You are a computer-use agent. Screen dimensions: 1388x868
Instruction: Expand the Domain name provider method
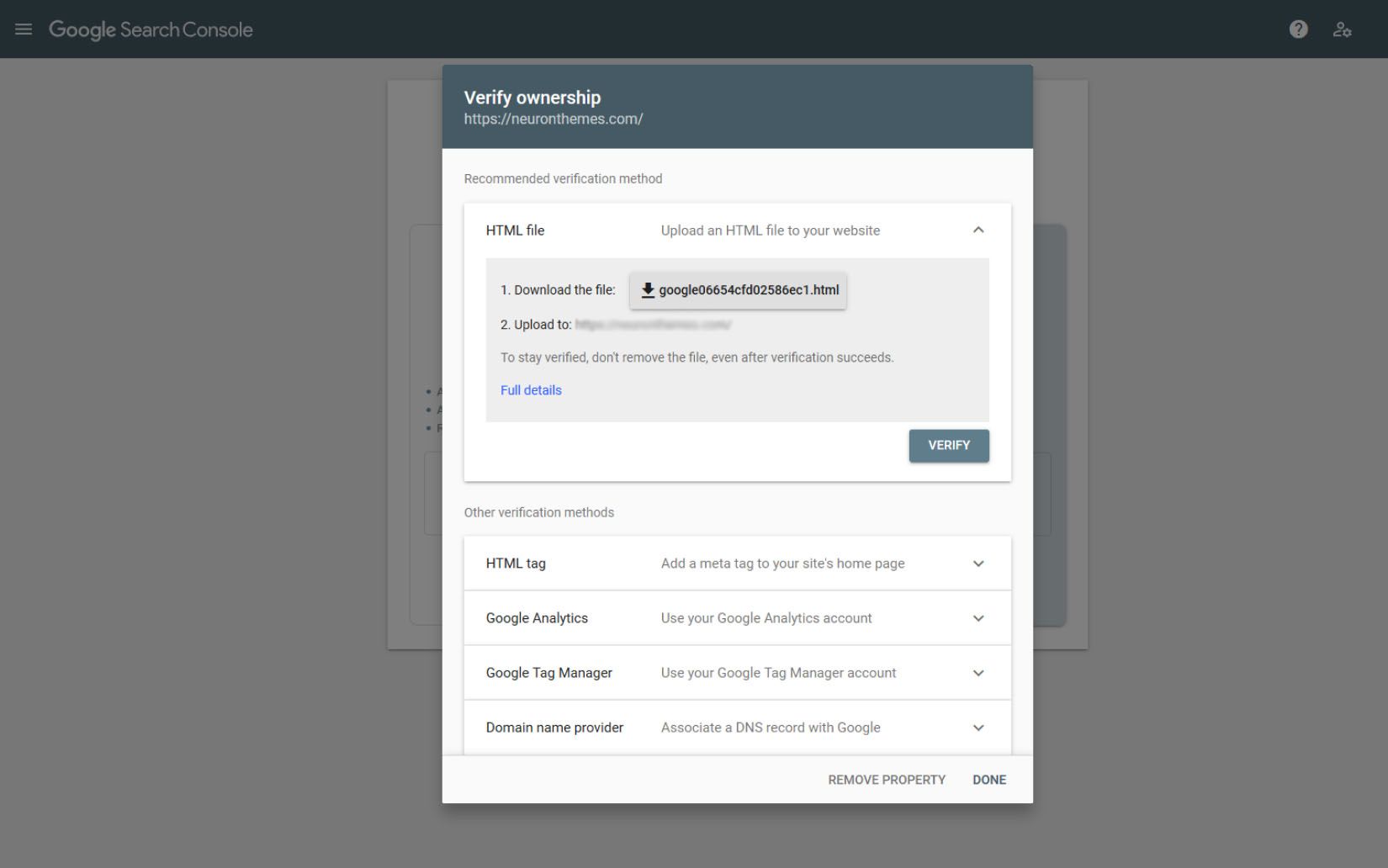pos(978,727)
